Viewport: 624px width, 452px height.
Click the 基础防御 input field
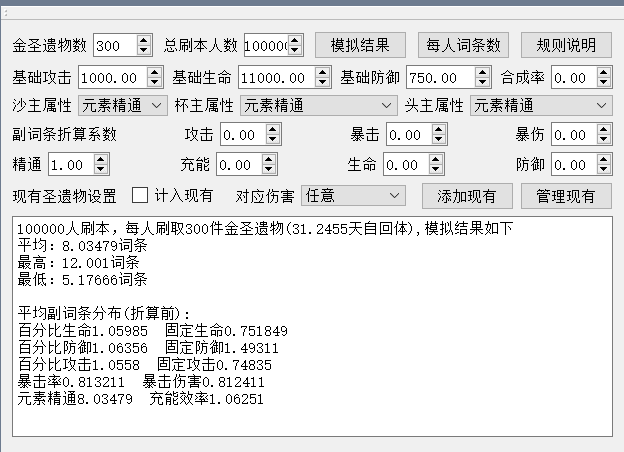point(432,78)
